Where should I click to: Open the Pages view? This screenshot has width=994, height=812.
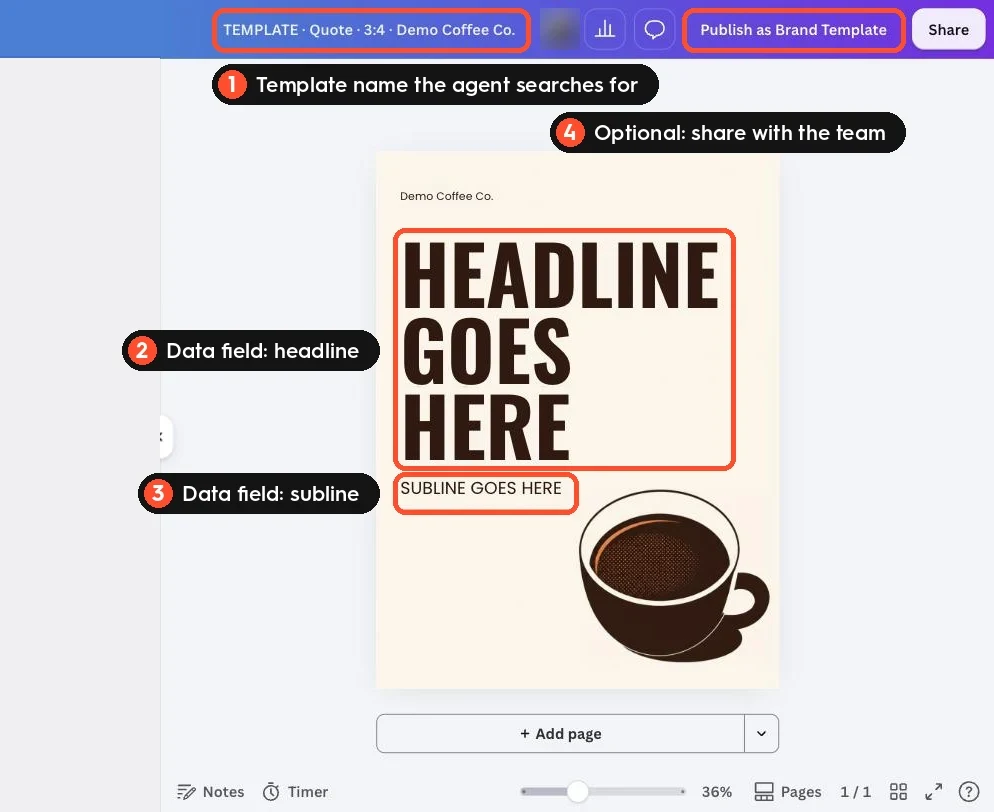pos(787,792)
